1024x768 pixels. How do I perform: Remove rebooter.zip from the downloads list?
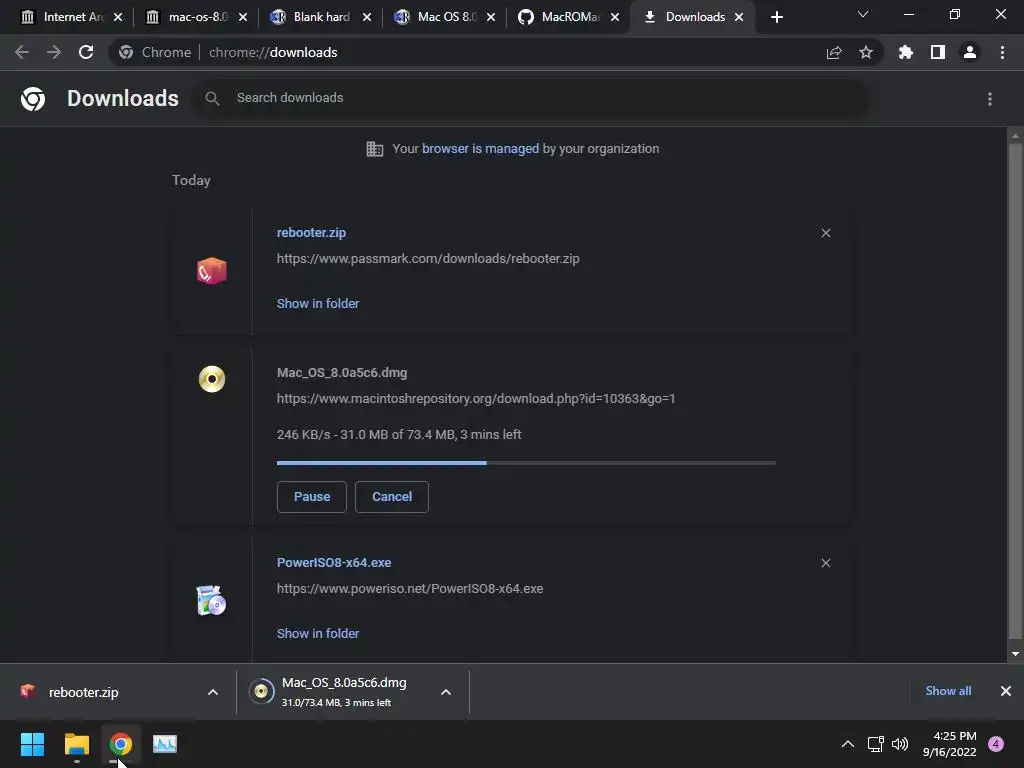[x=825, y=233]
